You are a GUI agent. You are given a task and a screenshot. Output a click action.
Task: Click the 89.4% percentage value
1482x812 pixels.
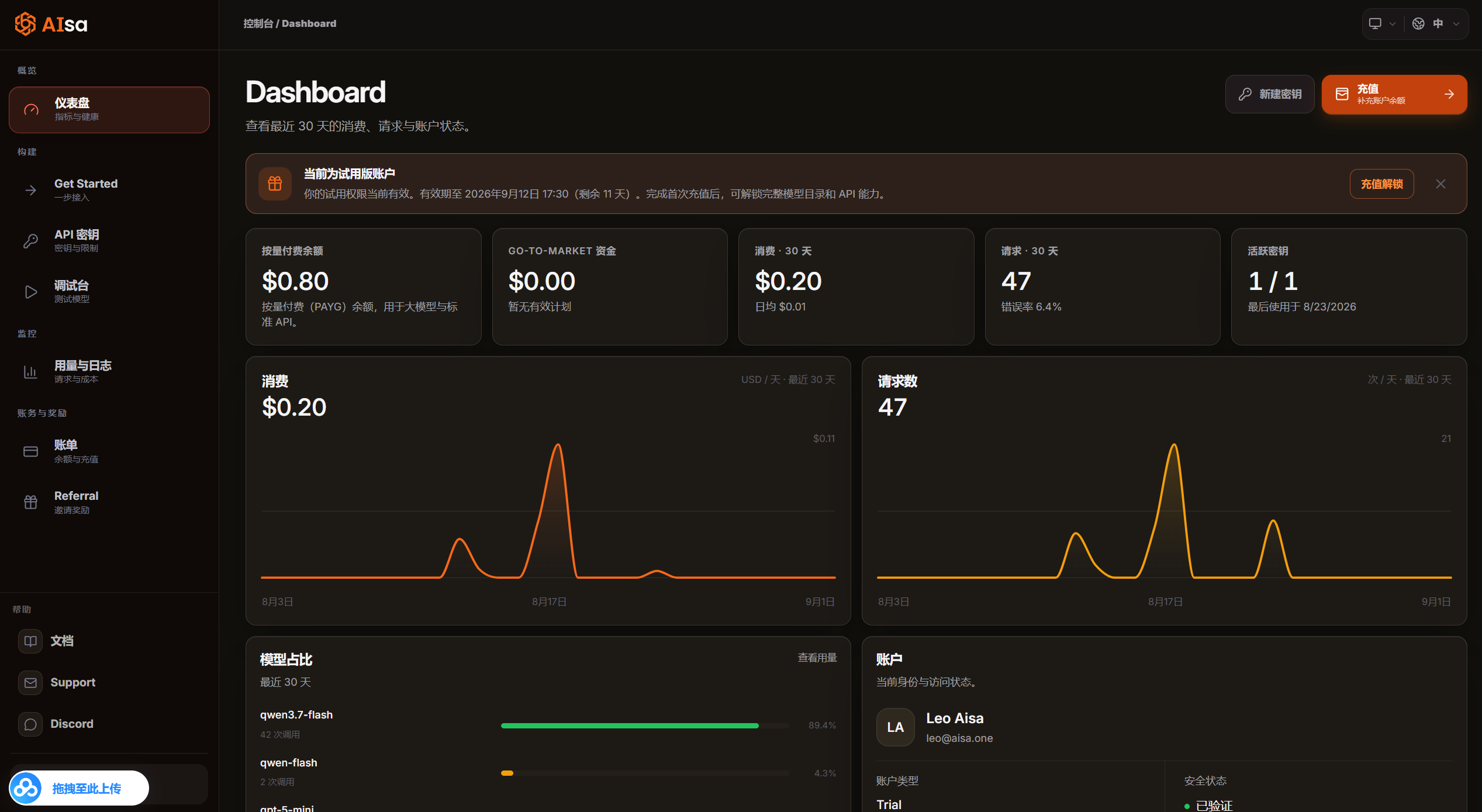tap(822, 725)
